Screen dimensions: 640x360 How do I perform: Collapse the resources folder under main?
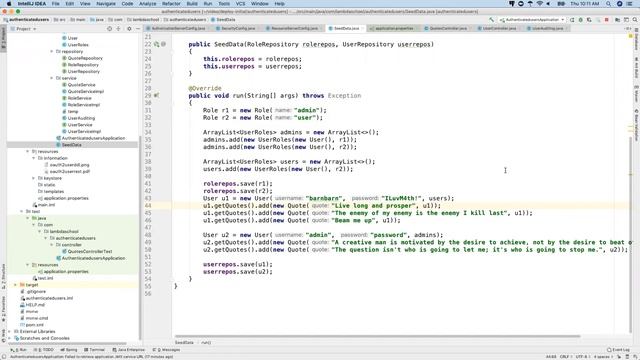tap(28, 151)
